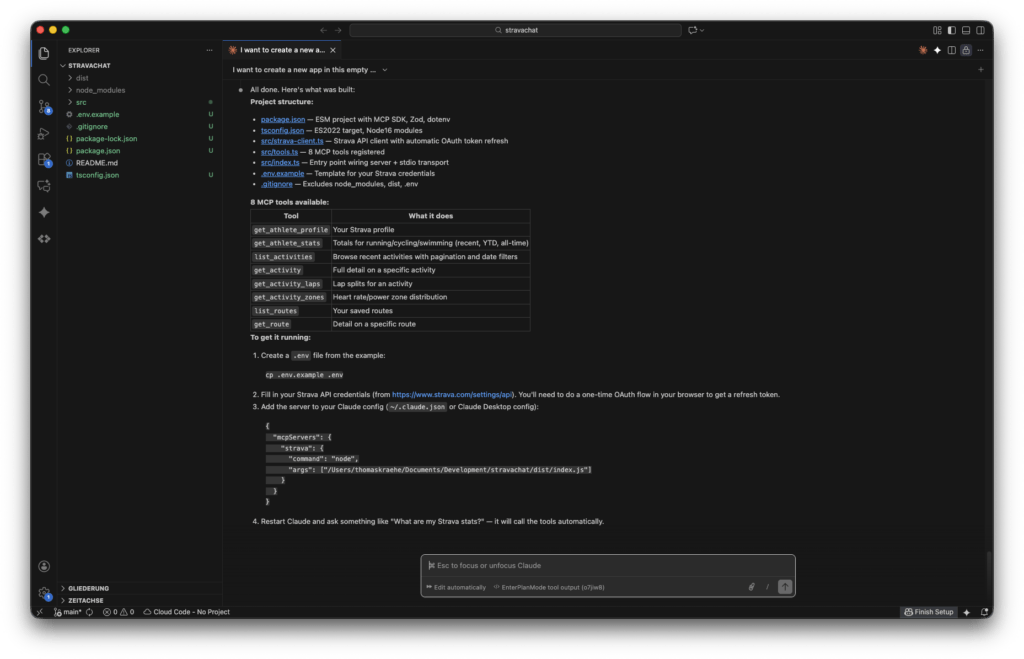Open the Explorer views and more actions ellipsis

(x=209, y=50)
